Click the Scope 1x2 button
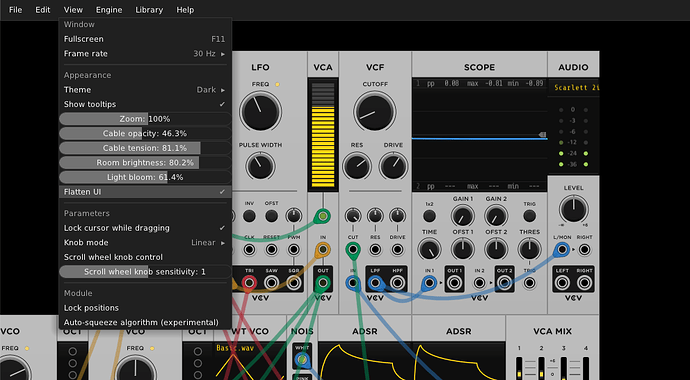Viewport: 690px width, 380px height. (429, 216)
